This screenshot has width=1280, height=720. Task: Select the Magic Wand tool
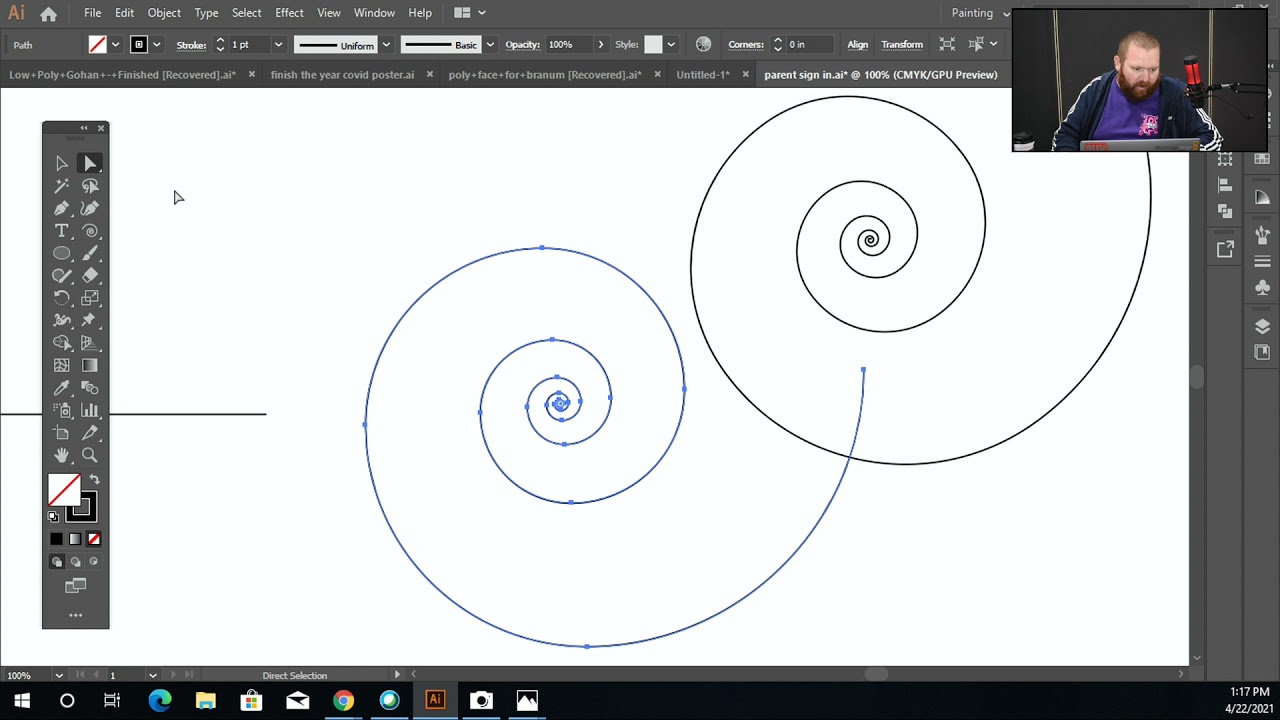coord(61,186)
